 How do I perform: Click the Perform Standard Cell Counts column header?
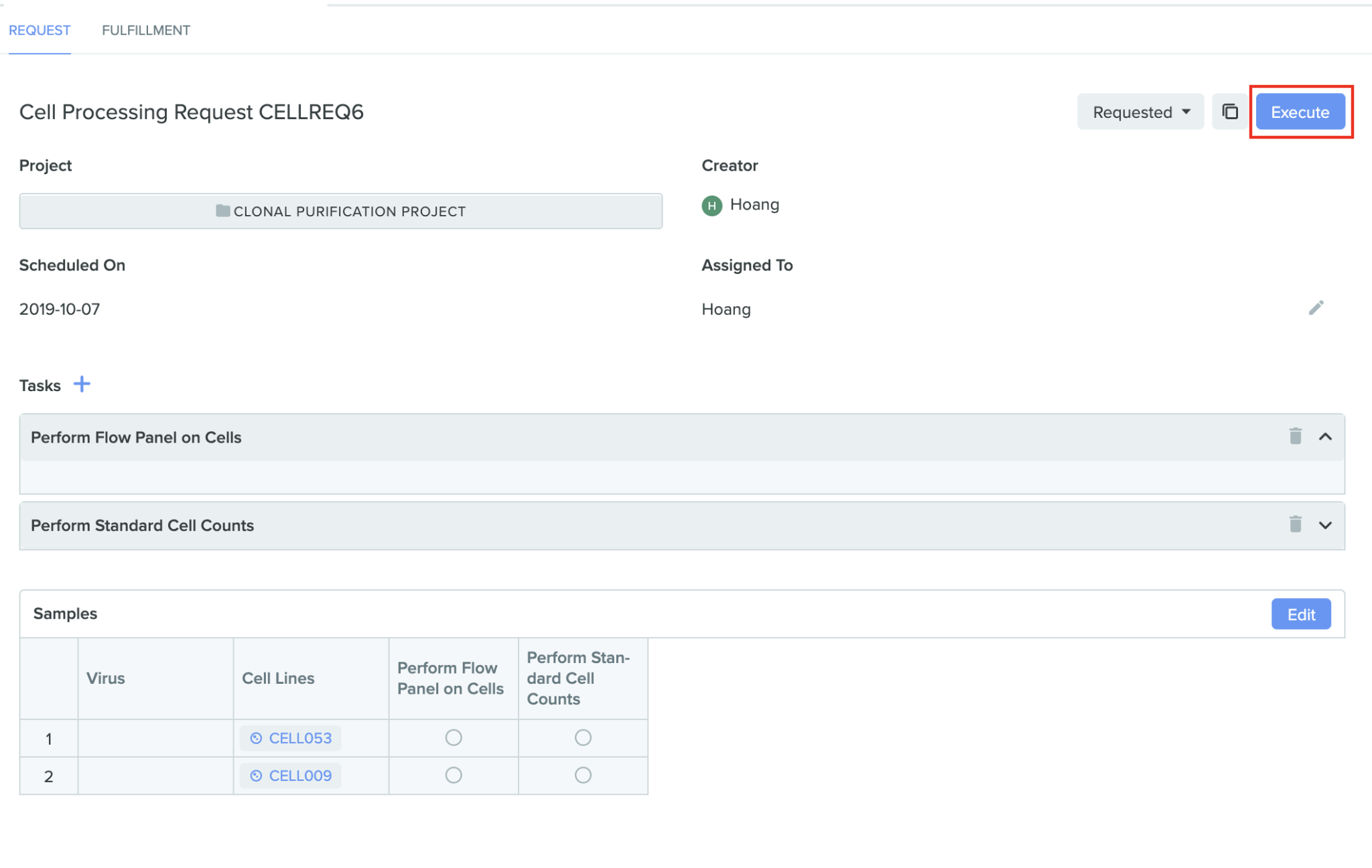(583, 678)
